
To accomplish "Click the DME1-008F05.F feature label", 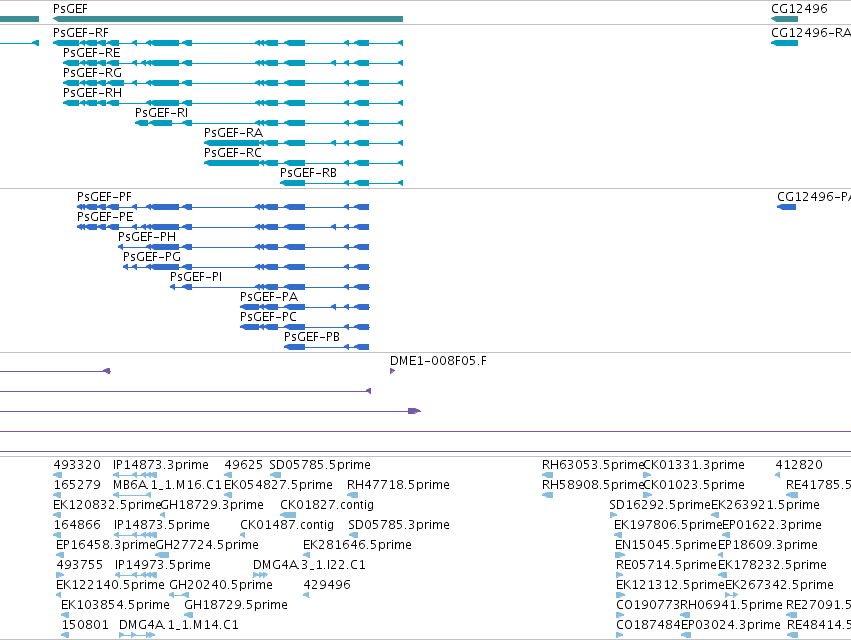I will (x=439, y=360).
